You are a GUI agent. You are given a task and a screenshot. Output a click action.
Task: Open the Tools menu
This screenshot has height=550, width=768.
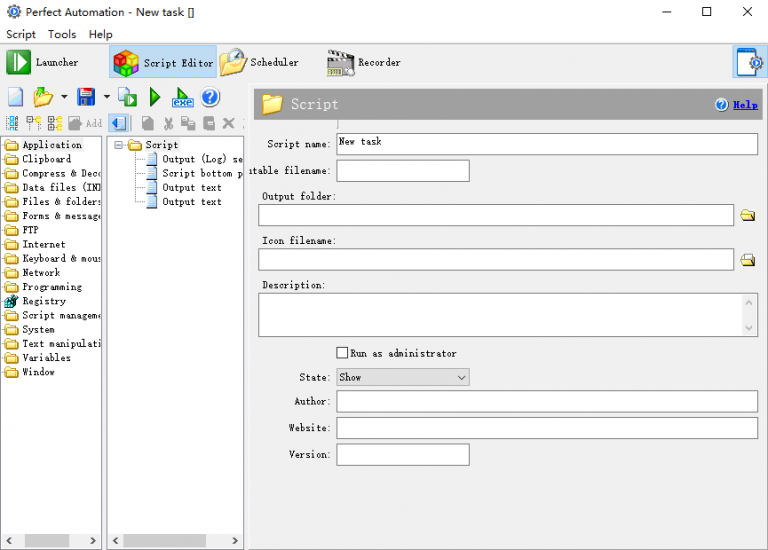62,34
